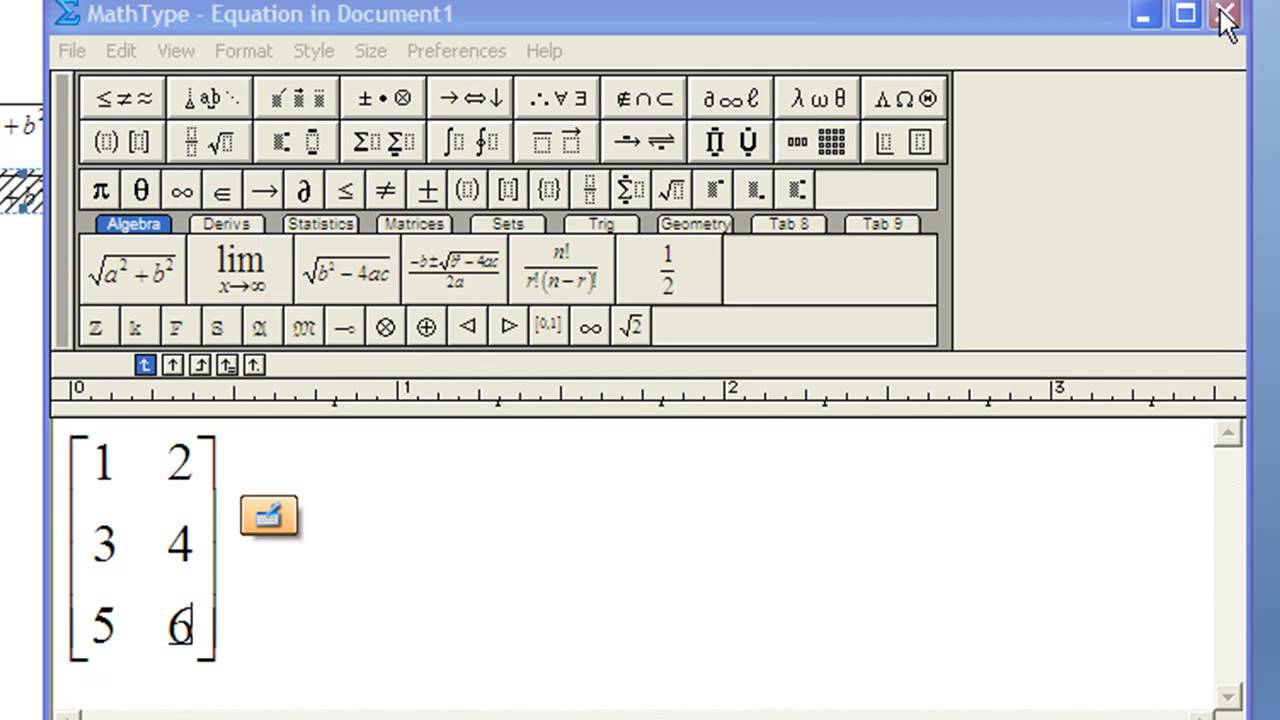This screenshot has width=1280, height=720.
Task: Insert the quadratic formula expression
Action: (454, 270)
